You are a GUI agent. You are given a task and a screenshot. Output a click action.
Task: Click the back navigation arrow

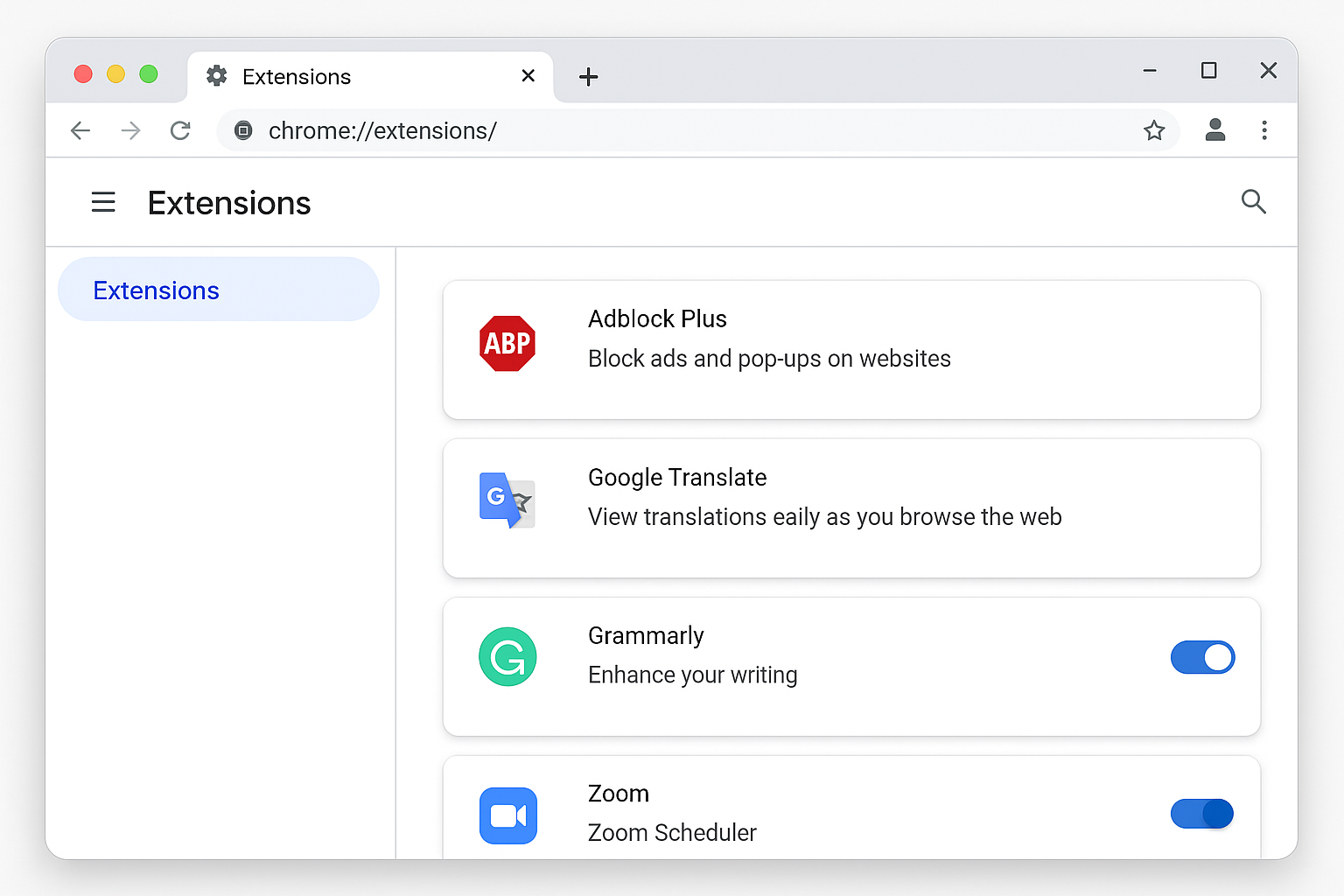point(80,129)
